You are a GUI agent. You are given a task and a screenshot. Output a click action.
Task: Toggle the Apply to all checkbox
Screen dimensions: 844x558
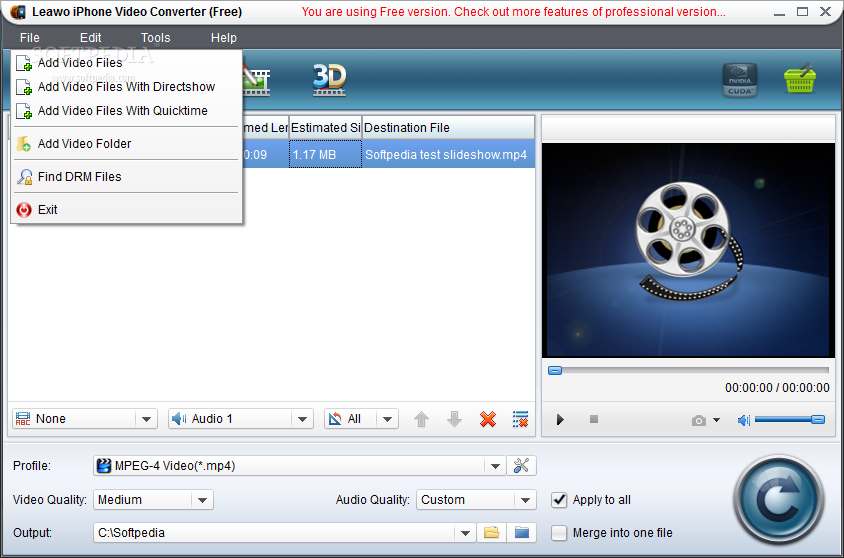click(x=559, y=500)
